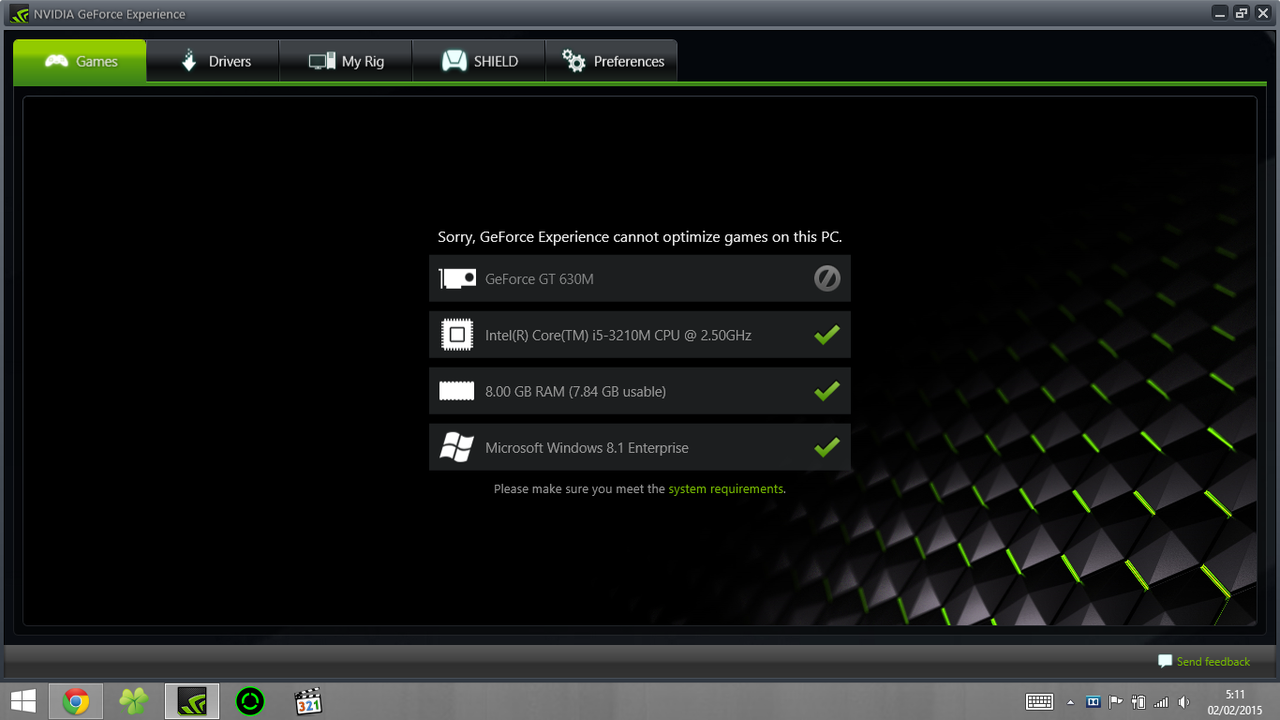1280x720 pixels.
Task: Switch to the Games tab
Action: point(80,61)
